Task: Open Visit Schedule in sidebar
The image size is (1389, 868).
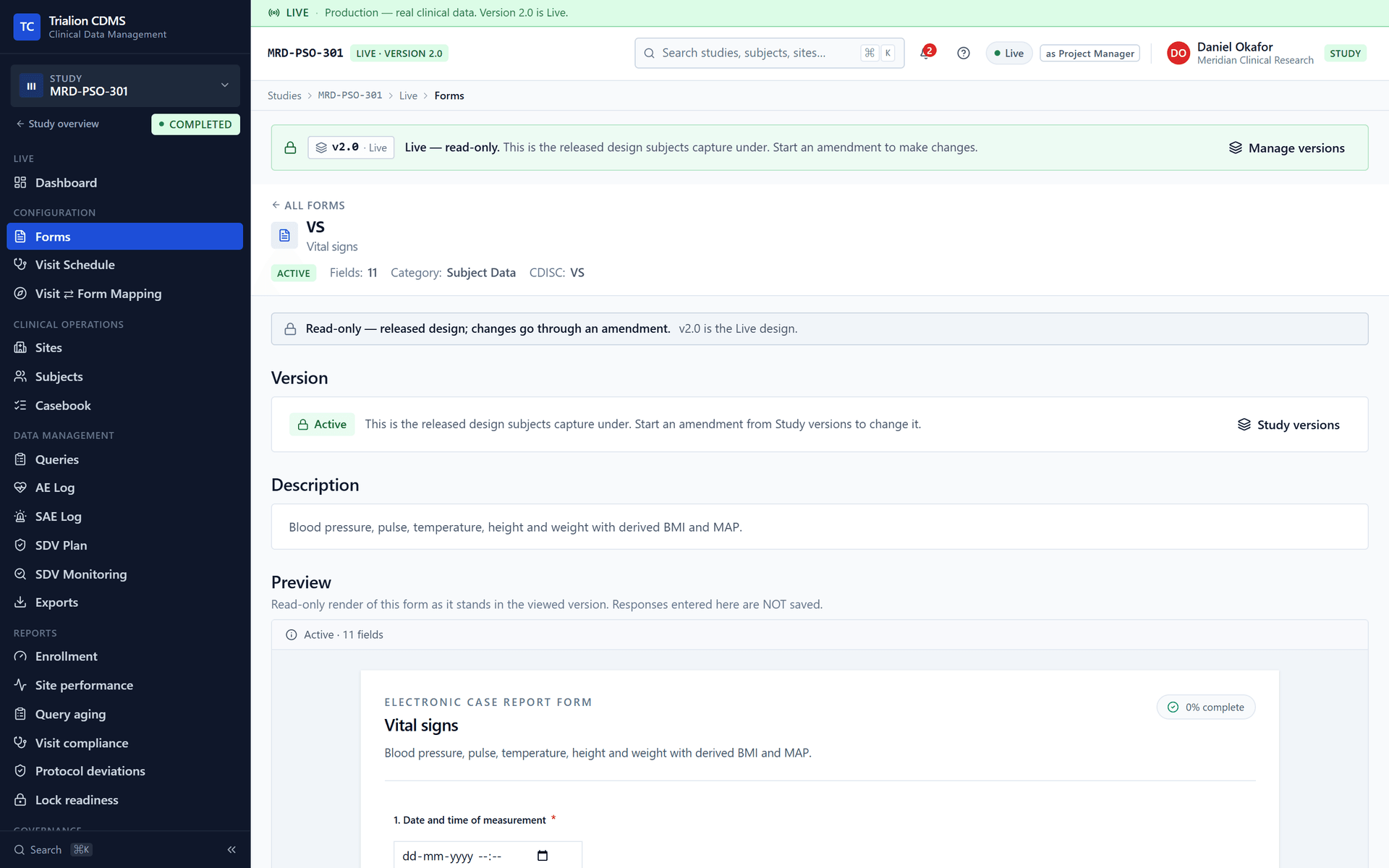Action: [125, 265]
